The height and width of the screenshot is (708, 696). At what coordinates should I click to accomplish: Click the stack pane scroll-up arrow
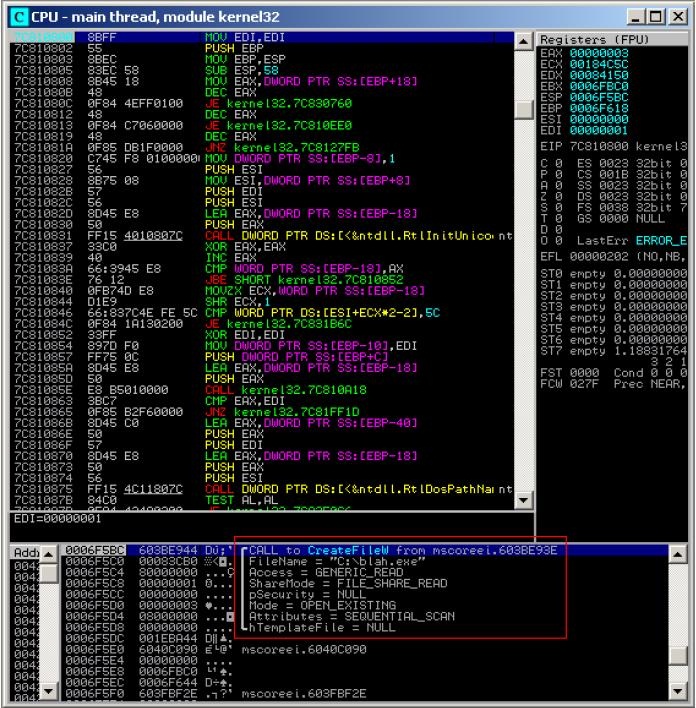677,554
